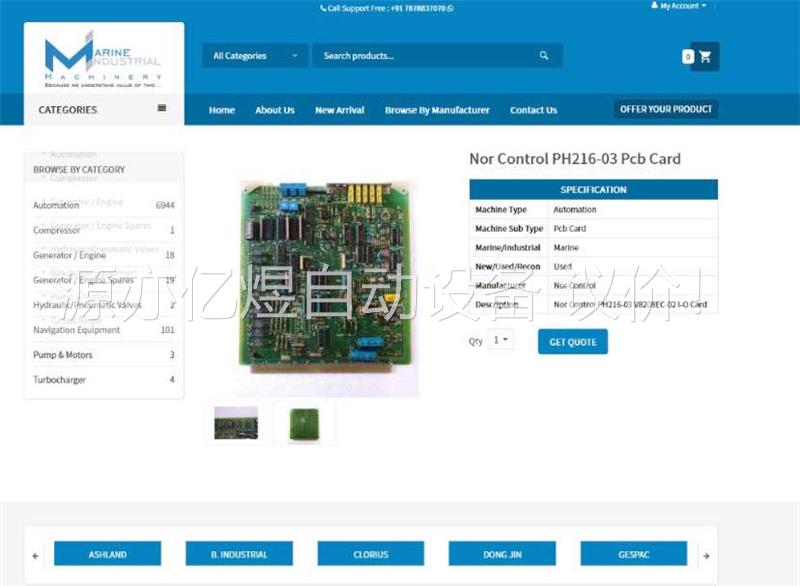Click the carousel right arrow
Screen dimensions: 800x586
point(706,555)
